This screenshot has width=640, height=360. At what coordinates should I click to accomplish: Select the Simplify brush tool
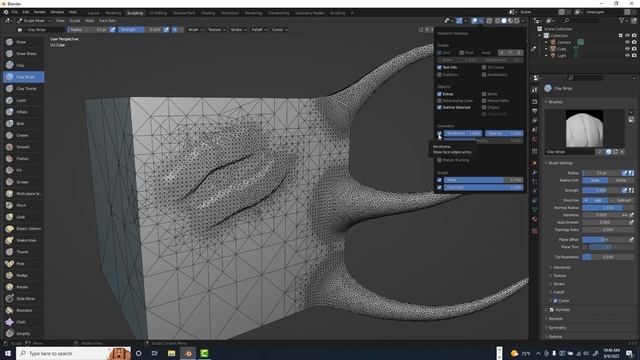[x=23, y=333]
